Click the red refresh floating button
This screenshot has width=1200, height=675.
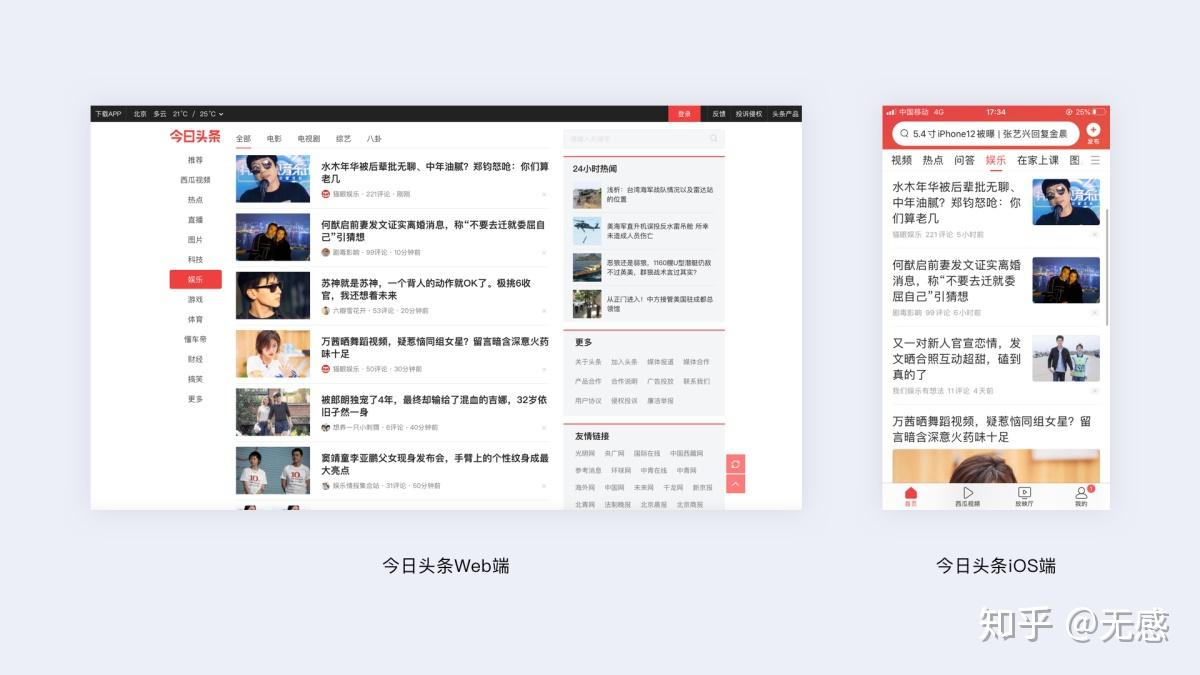click(736, 464)
